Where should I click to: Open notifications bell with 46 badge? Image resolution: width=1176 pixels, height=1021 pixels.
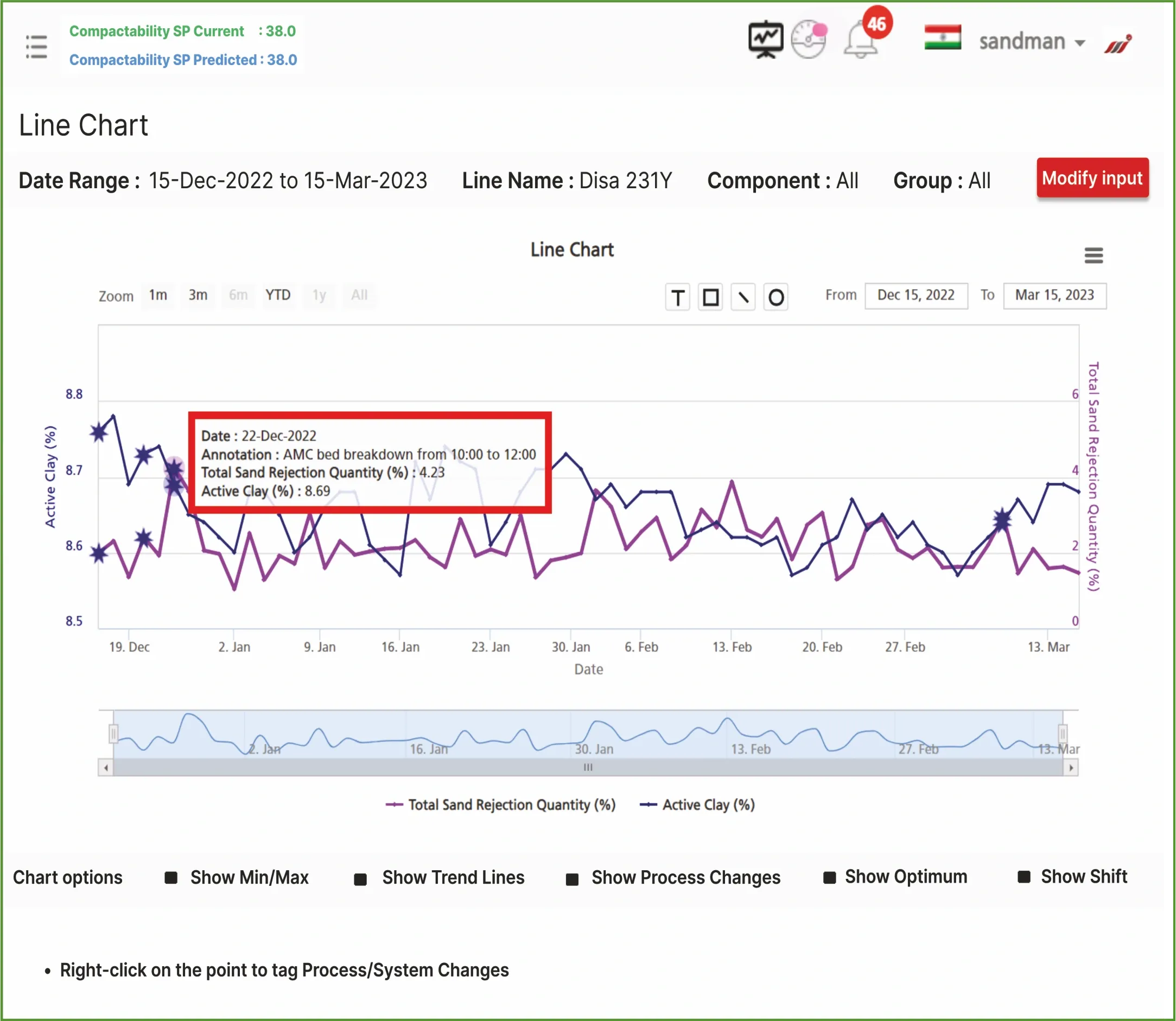[861, 41]
